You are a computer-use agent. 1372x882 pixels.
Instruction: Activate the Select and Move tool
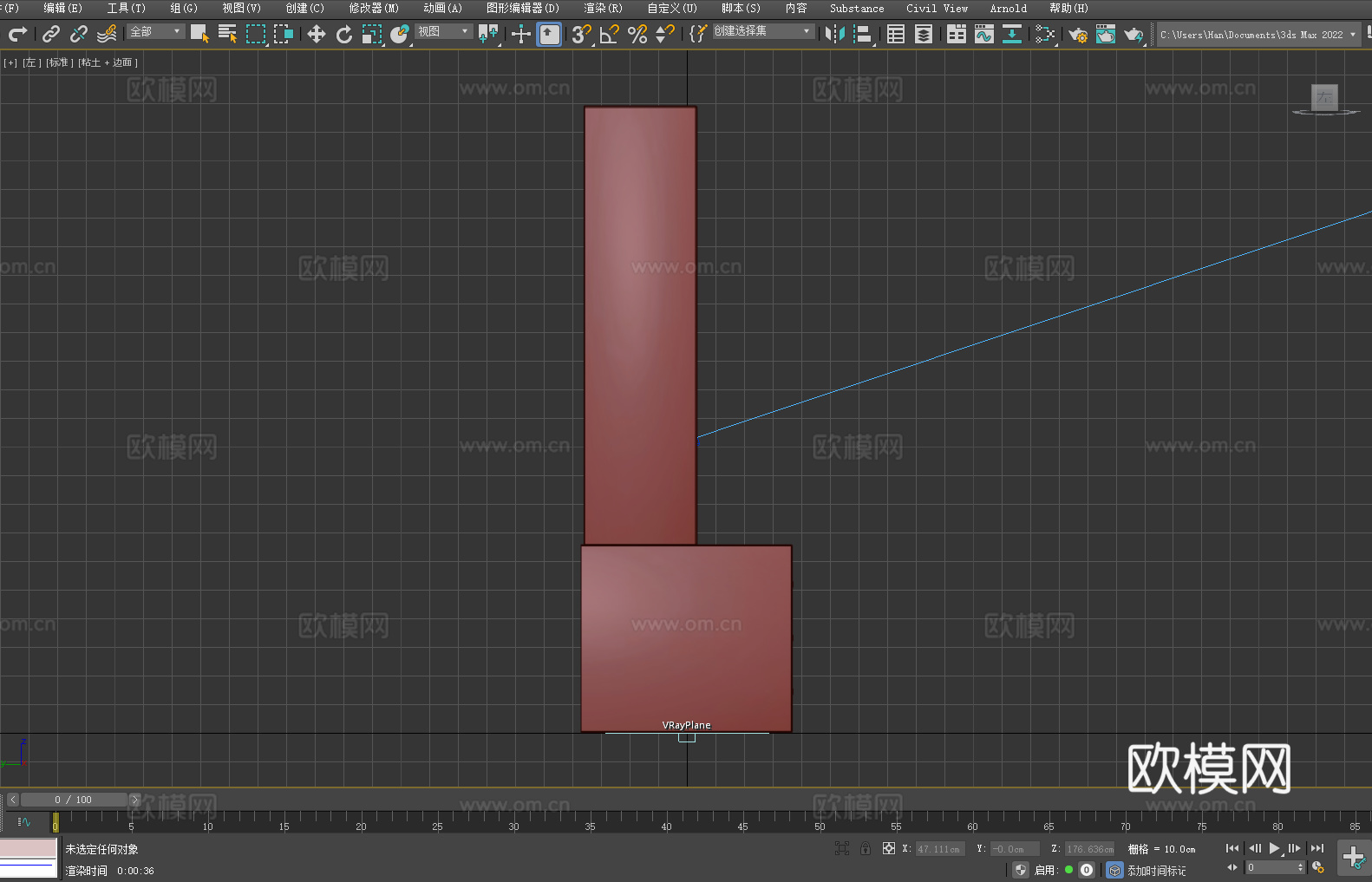point(317,34)
